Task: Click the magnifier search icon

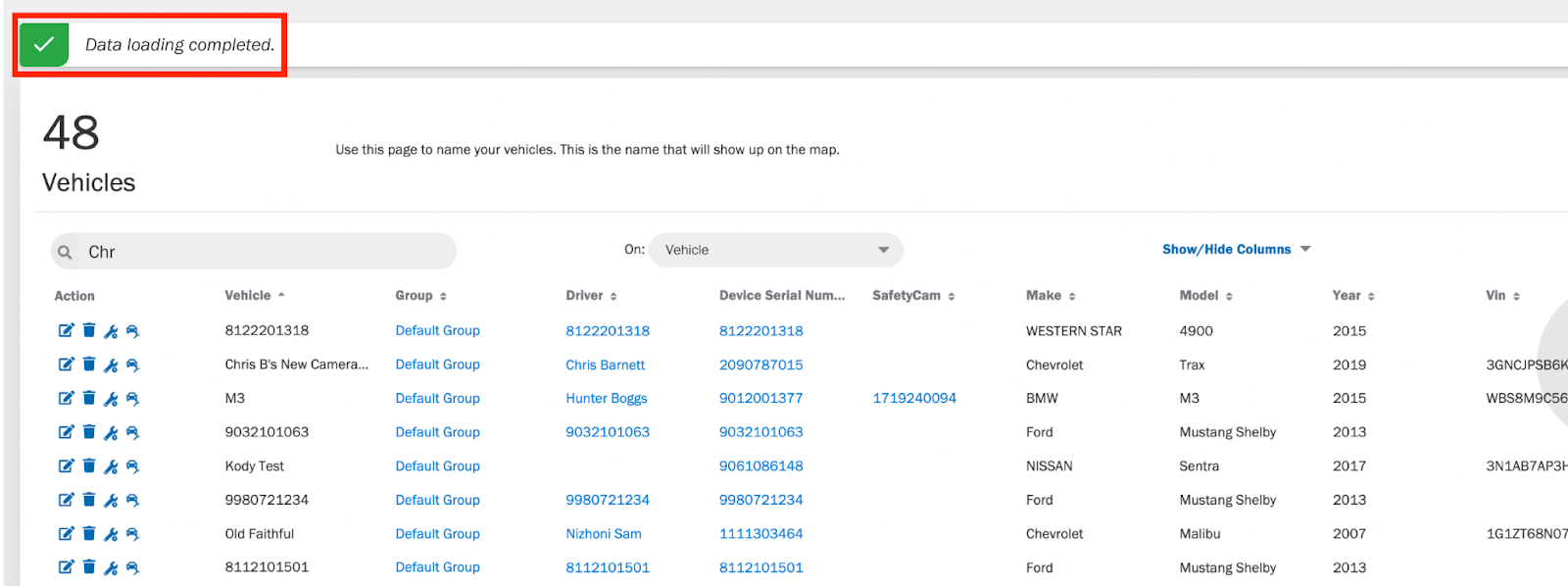Action: [x=65, y=252]
